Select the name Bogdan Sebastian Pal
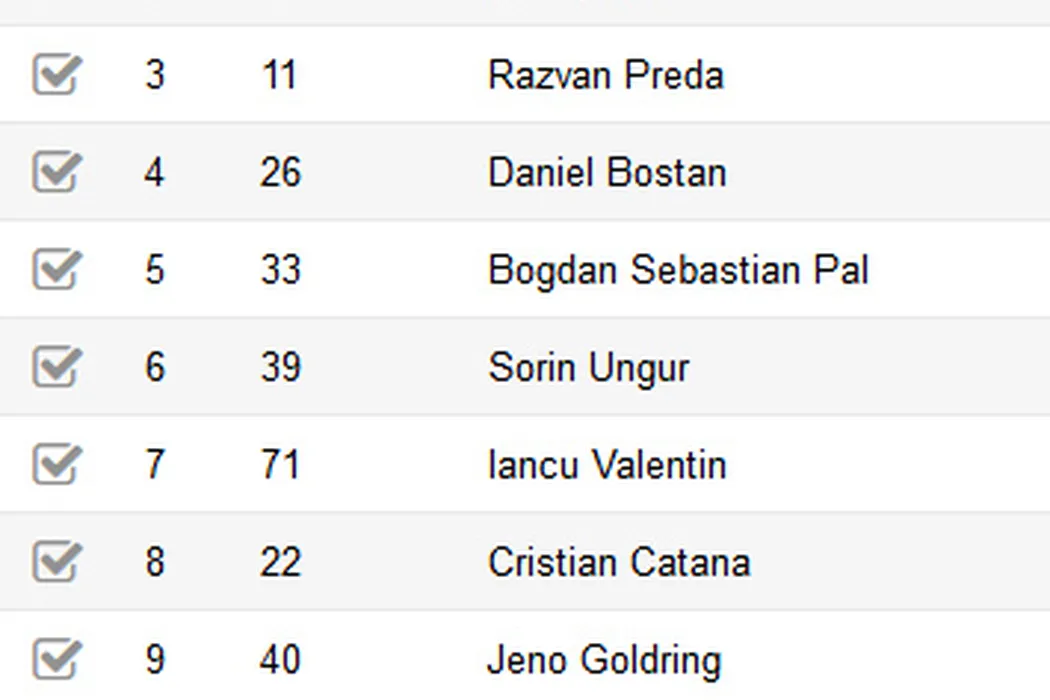Image resolution: width=1050 pixels, height=700 pixels. [678, 270]
